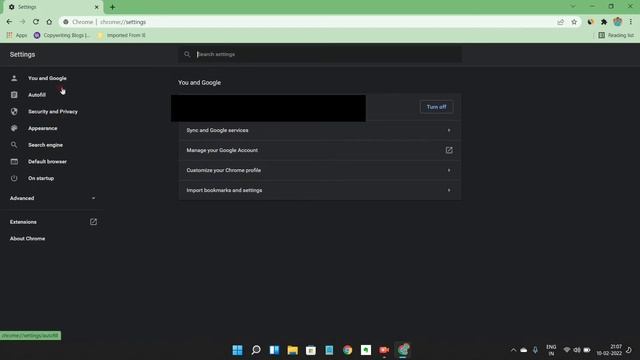Open the Apps bookmarks shortcut
The height and width of the screenshot is (360, 640).
coord(17,36)
